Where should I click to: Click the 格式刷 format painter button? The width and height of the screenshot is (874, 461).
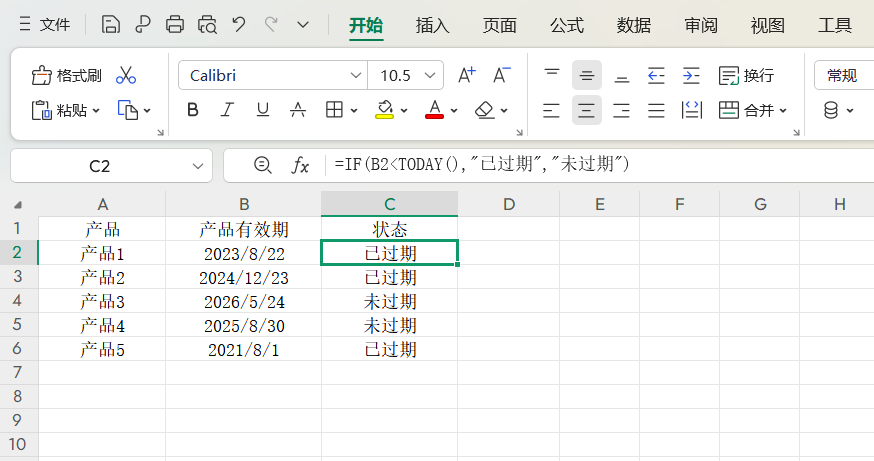tap(67, 76)
